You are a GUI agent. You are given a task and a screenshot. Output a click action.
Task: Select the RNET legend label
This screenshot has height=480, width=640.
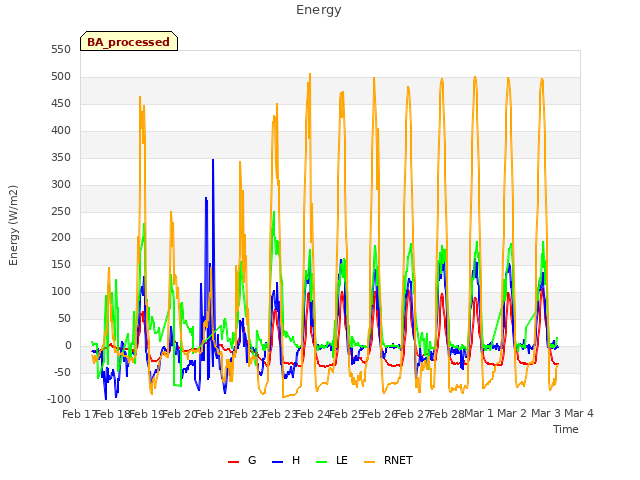coord(398,460)
